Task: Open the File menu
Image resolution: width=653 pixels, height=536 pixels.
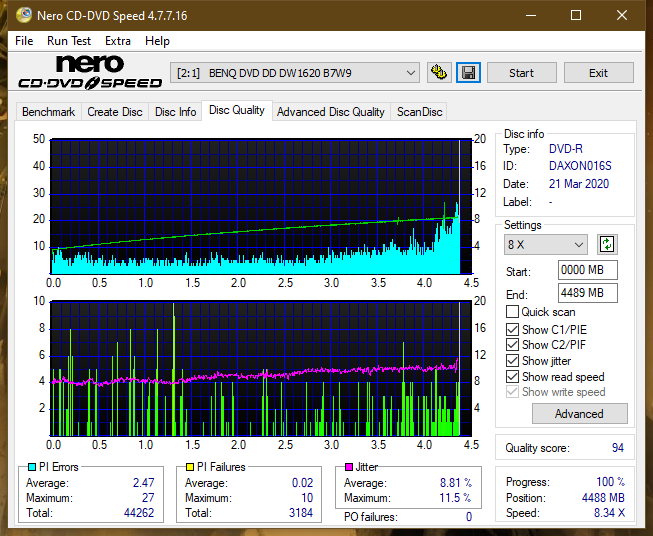Action: (x=24, y=41)
